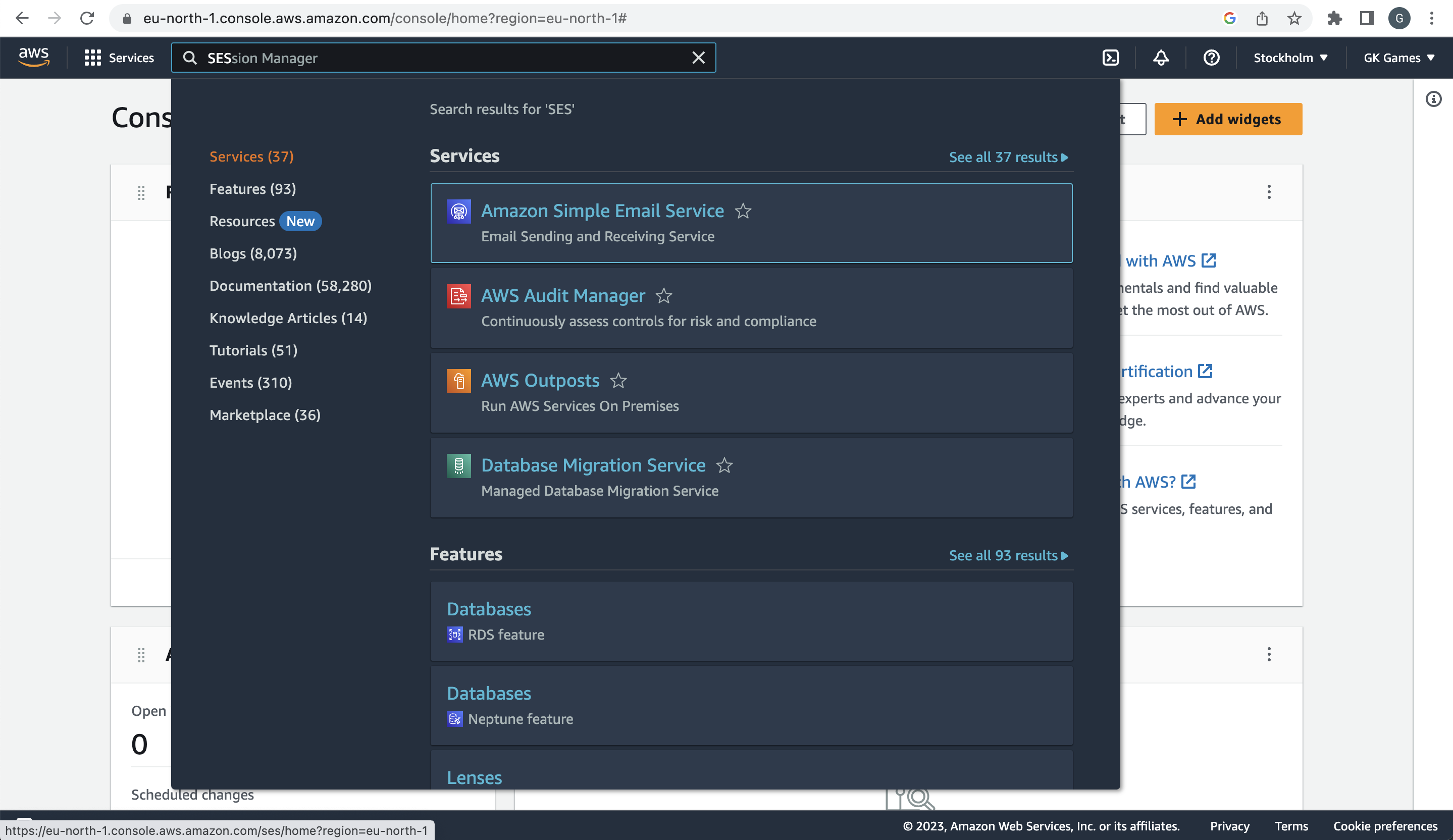
Task: Click the Add widgets button
Action: point(1227,119)
